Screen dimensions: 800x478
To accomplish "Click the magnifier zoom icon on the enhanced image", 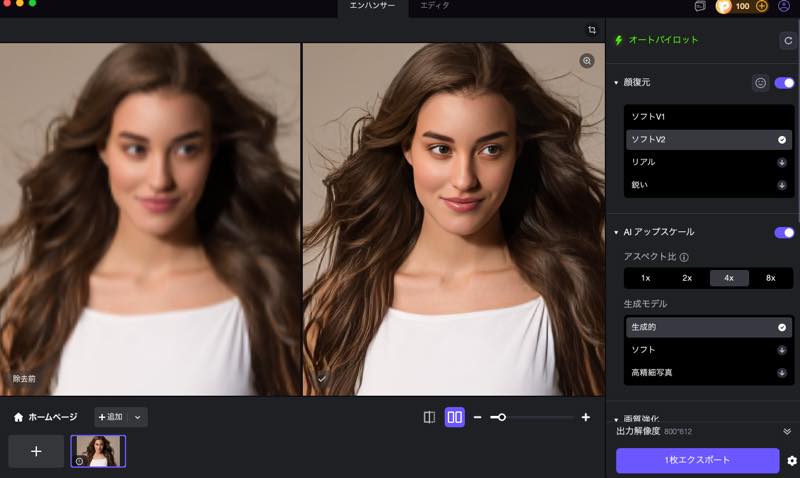I will pyautogui.click(x=587, y=61).
